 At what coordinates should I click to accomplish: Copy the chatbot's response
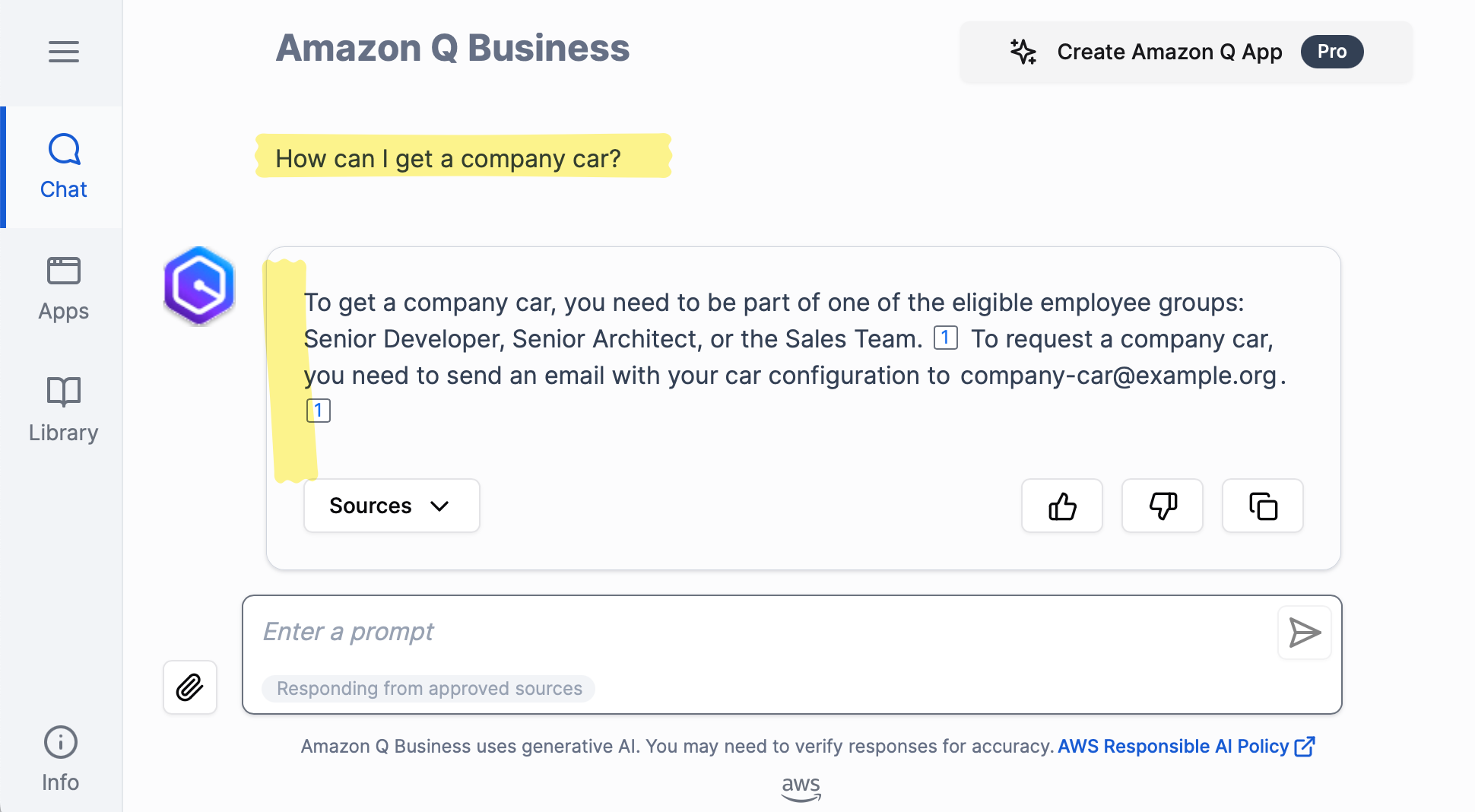click(x=1262, y=506)
